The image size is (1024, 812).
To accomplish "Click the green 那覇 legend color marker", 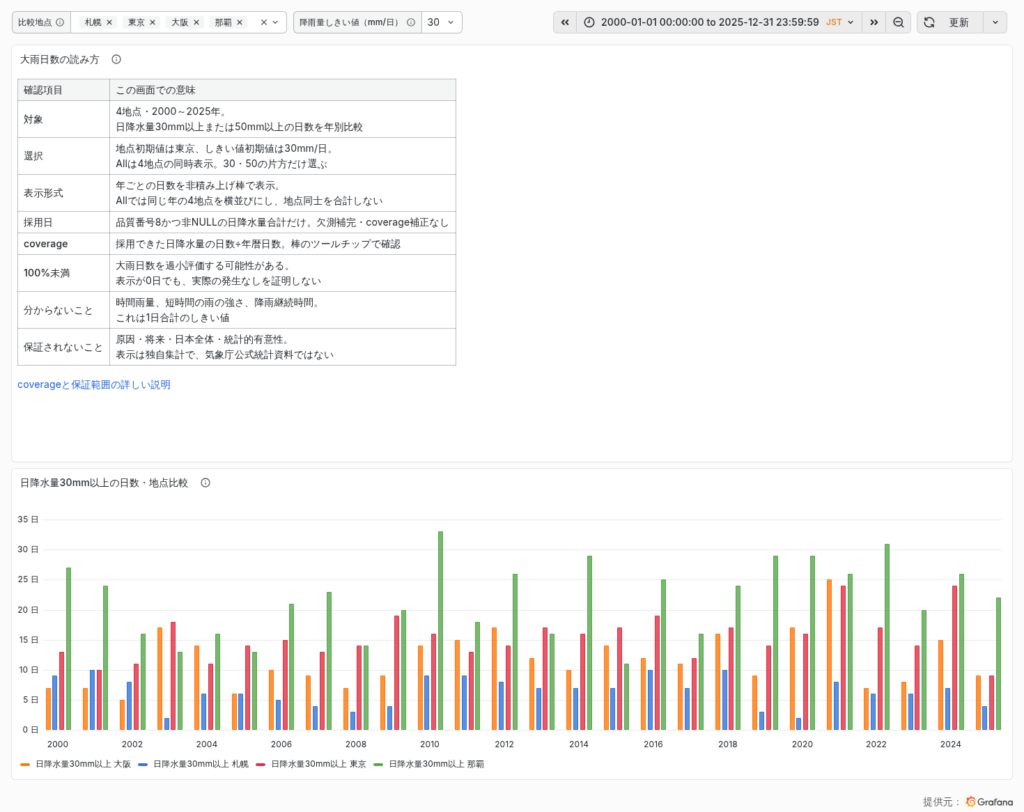I will pyautogui.click(x=378, y=764).
